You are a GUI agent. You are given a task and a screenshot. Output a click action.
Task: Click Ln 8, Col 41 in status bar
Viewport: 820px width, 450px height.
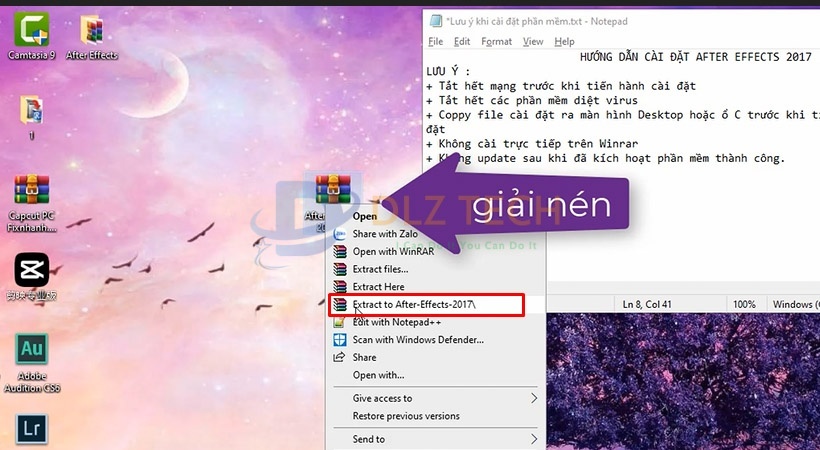(647, 304)
